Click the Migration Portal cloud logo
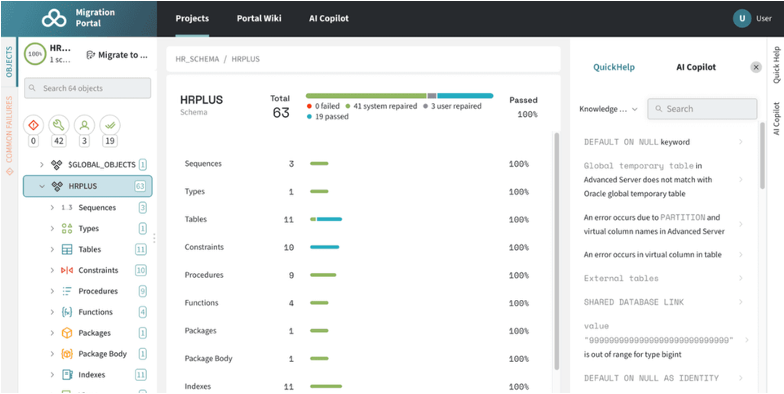Viewport: 784px width, 394px height. 54,18
